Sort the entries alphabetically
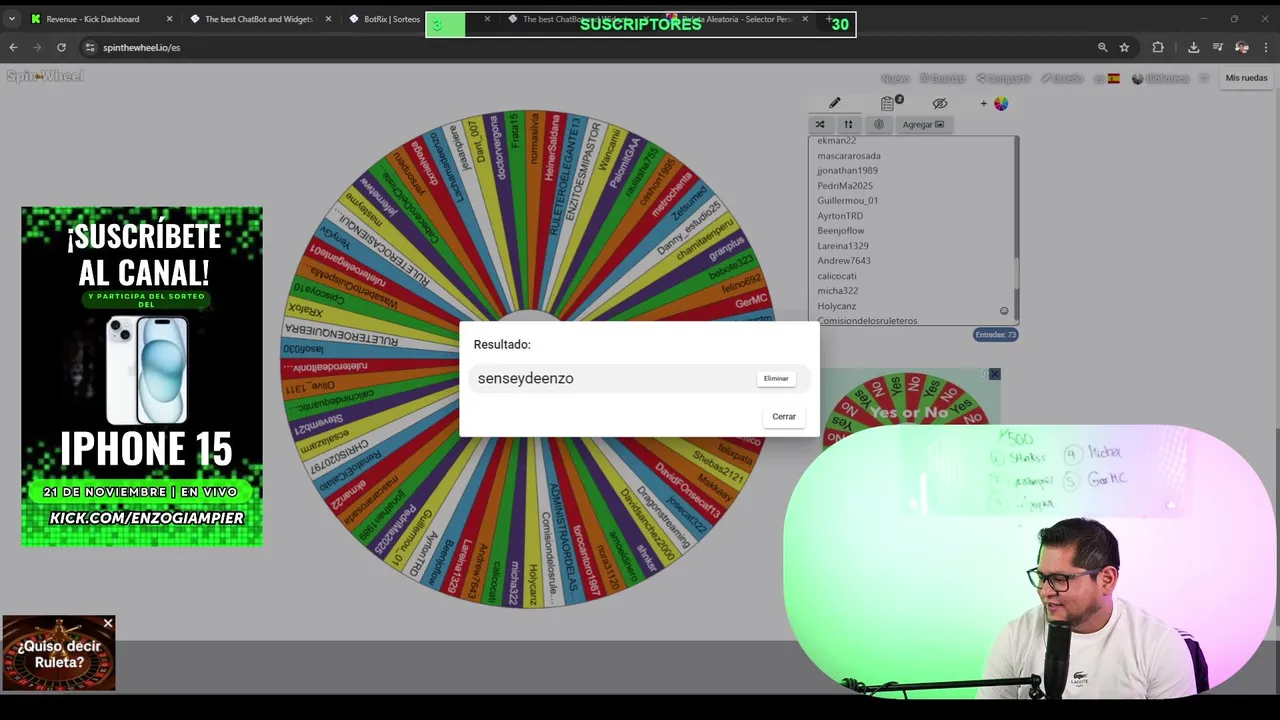 pos(848,124)
